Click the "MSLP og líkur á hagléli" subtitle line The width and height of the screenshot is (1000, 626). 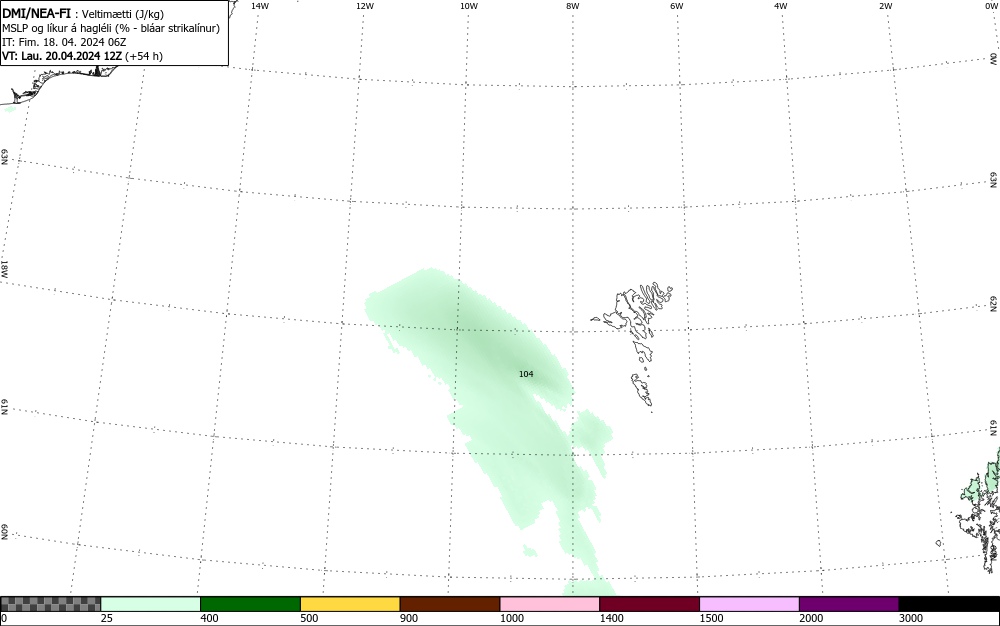[x=111, y=28]
